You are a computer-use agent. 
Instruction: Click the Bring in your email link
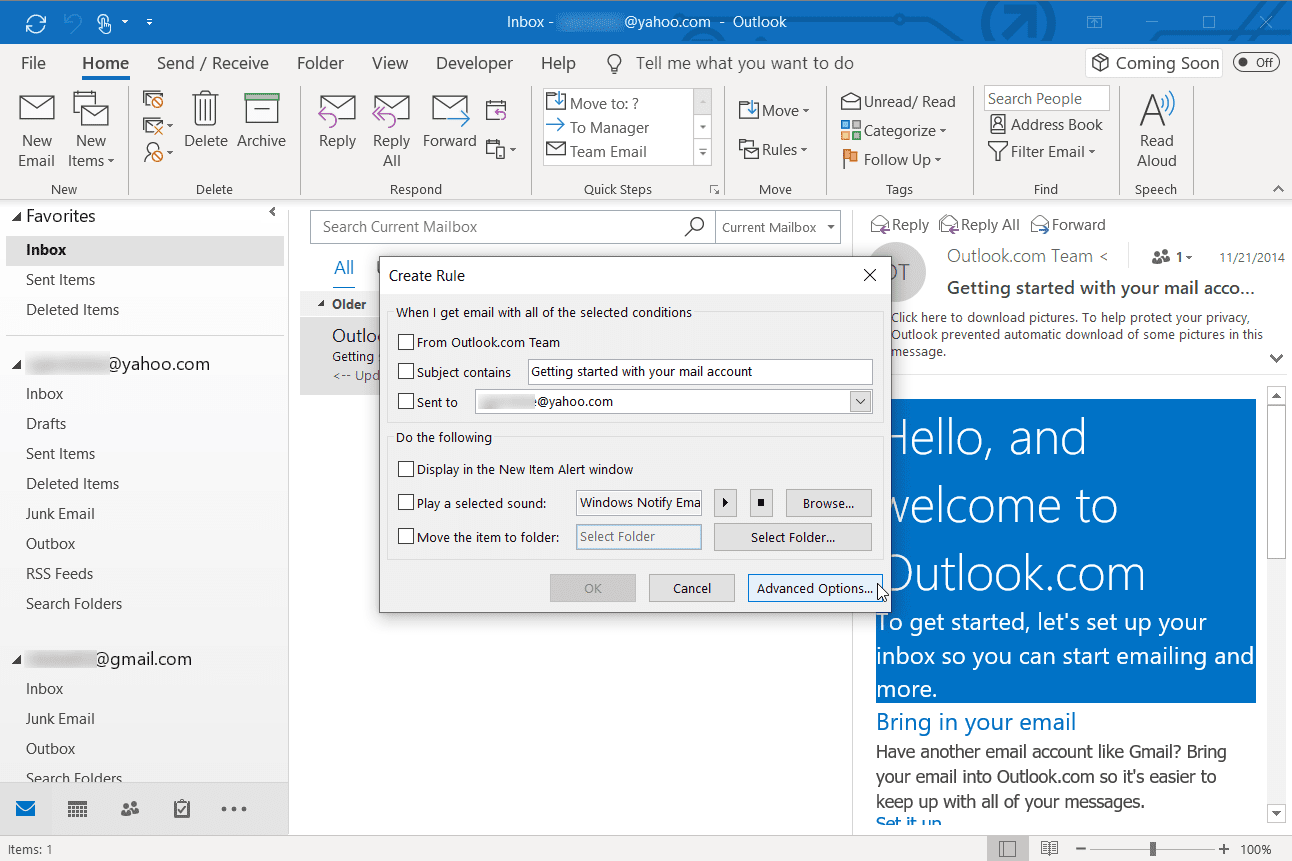pos(976,722)
